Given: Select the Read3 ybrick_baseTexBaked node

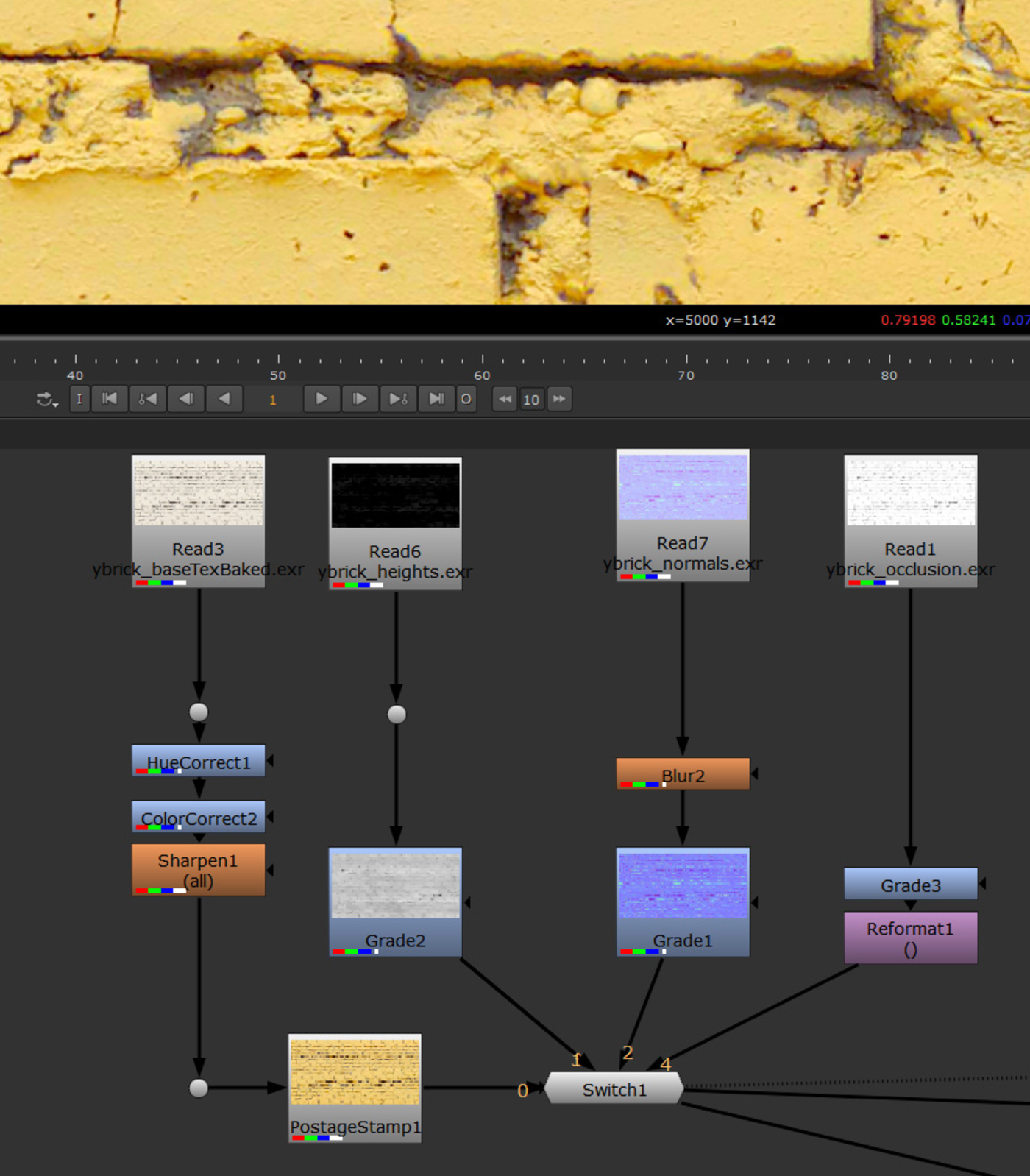Looking at the screenshot, I should pyautogui.click(x=198, y=520).
